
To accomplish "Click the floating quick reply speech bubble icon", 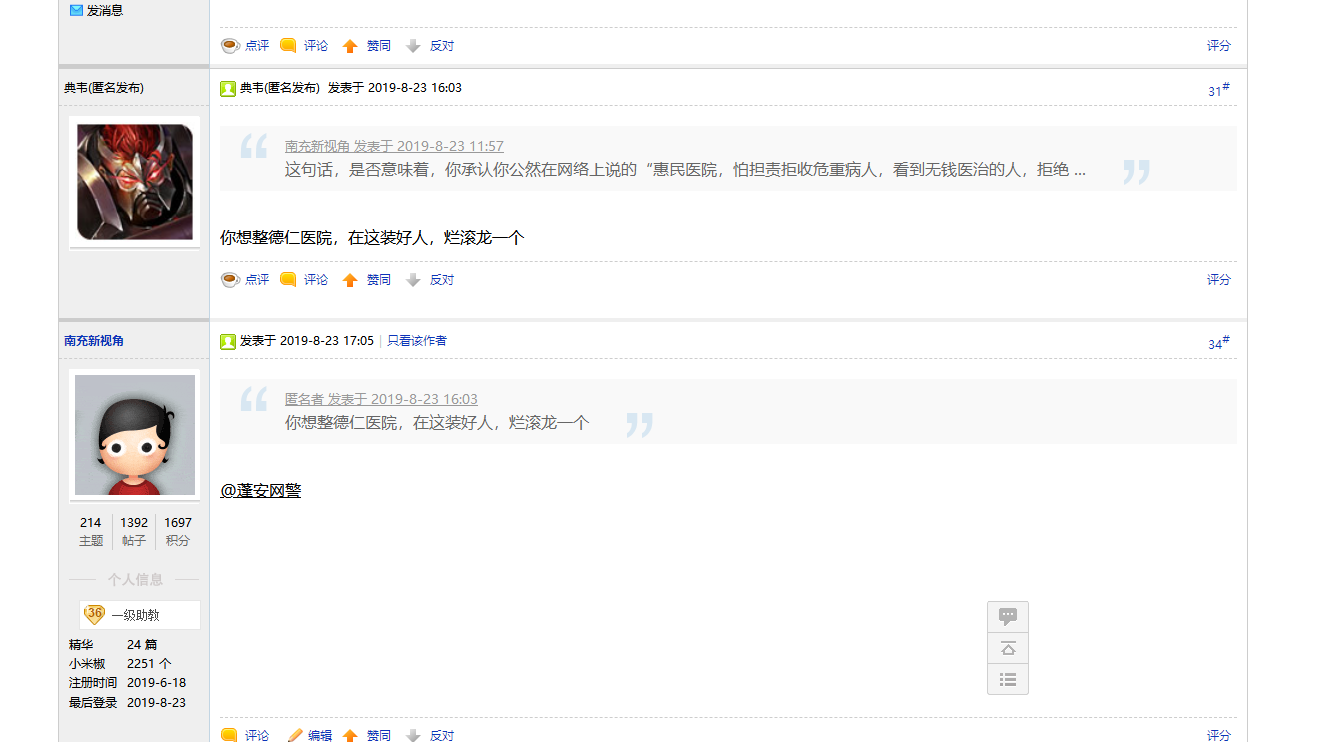I will (x=1007, y=616).
